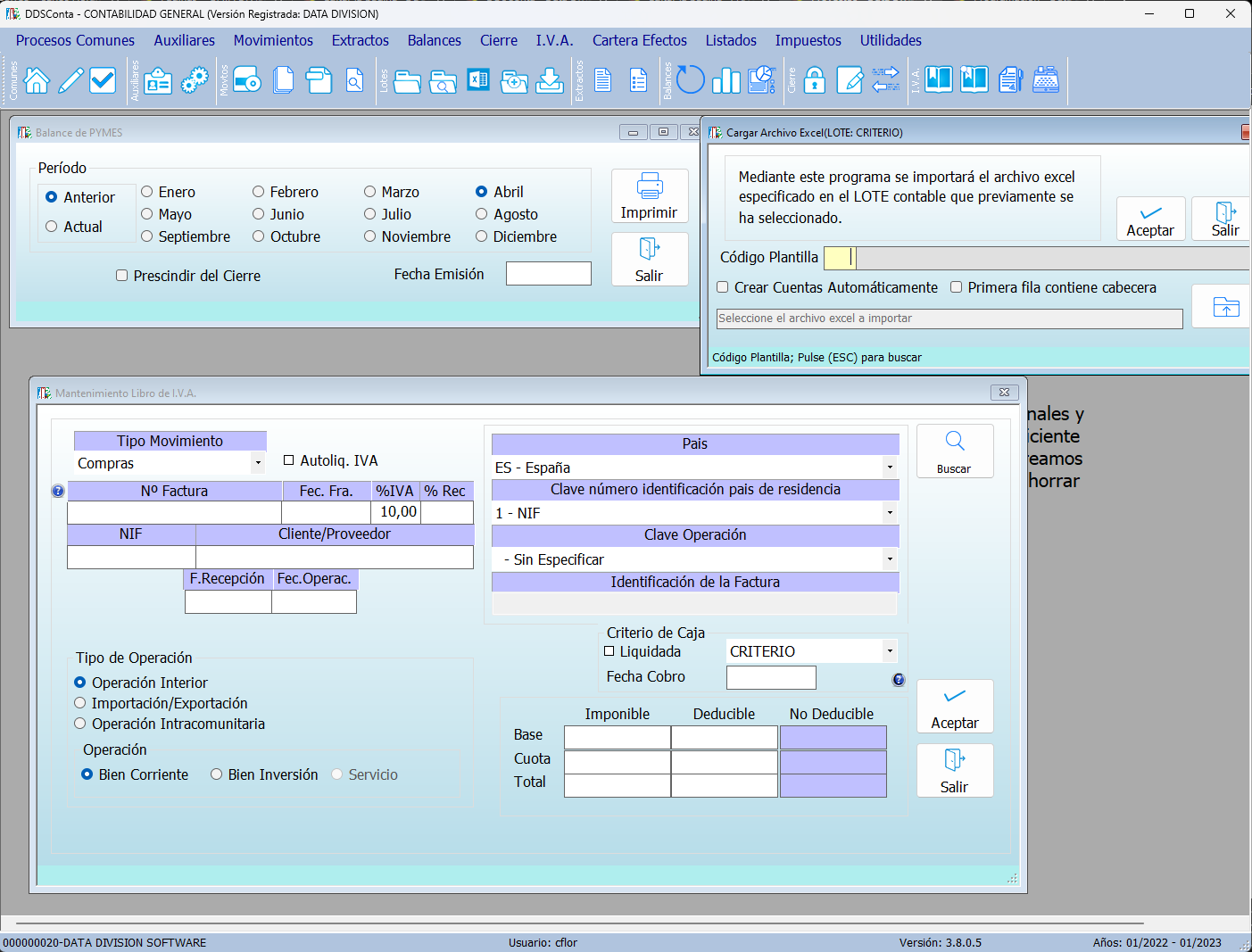Open the Utilidades menu
This screenshot has height=952, width=1252.
891,40
